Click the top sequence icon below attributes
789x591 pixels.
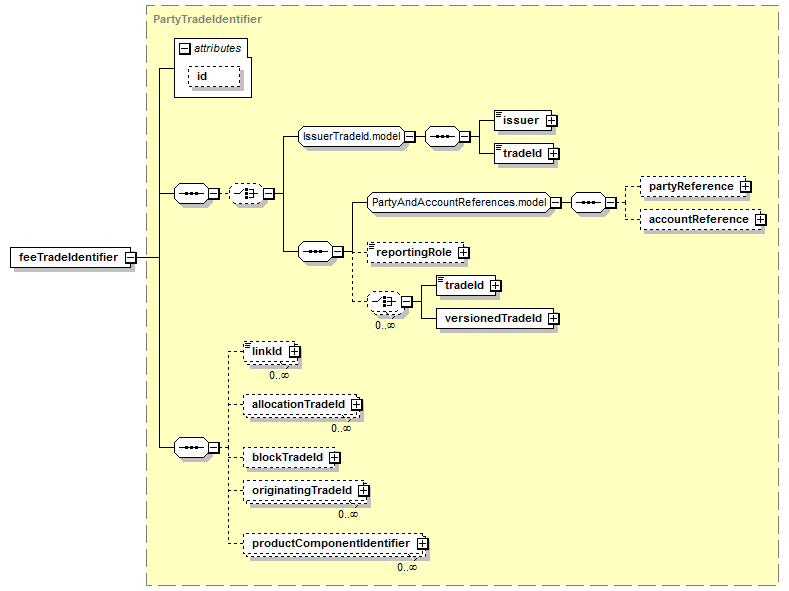191,194
